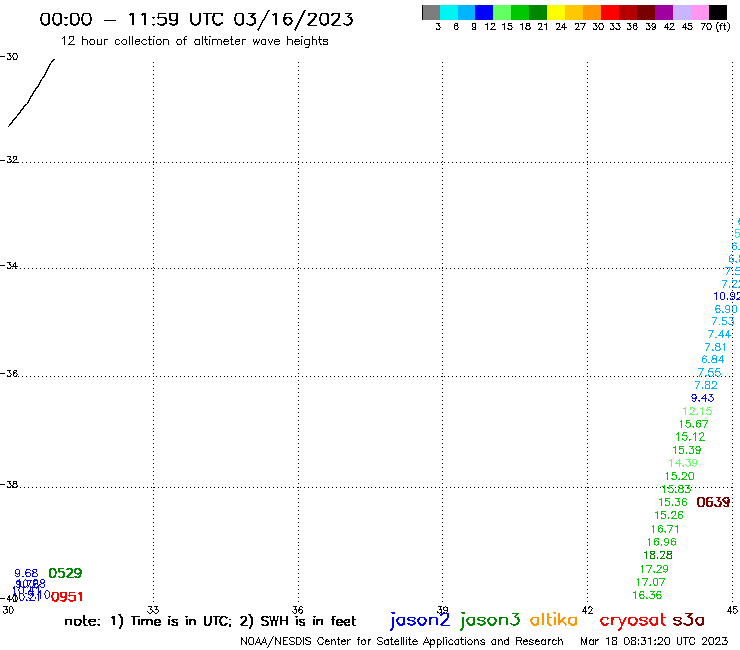Click the wave height value 16.96
The width and height of the screenshot is (740, 650).
(662, 542)
